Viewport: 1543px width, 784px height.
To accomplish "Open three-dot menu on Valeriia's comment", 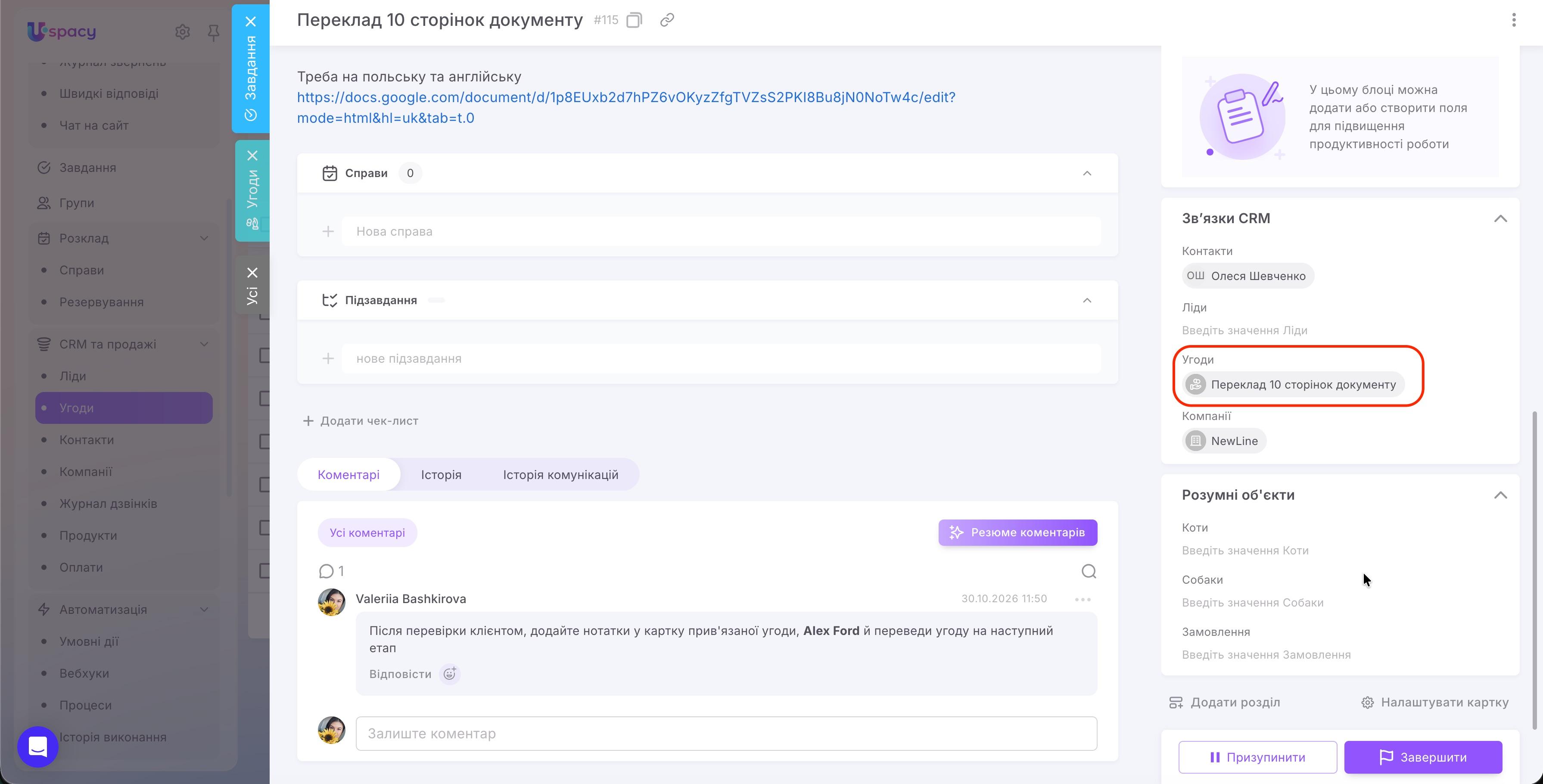I will [x=1083, y=600].
